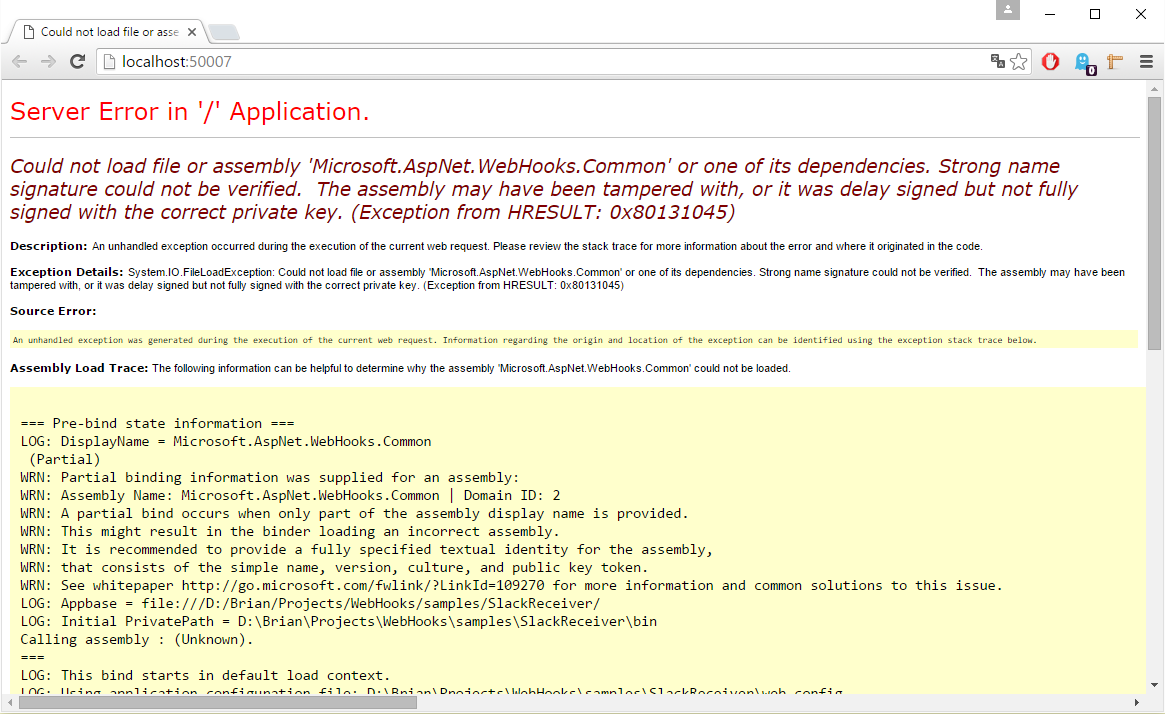Maximize the browser window
Viewport: 1165px width, 714px height.
pyautogui.click(x=1095, y=14)
